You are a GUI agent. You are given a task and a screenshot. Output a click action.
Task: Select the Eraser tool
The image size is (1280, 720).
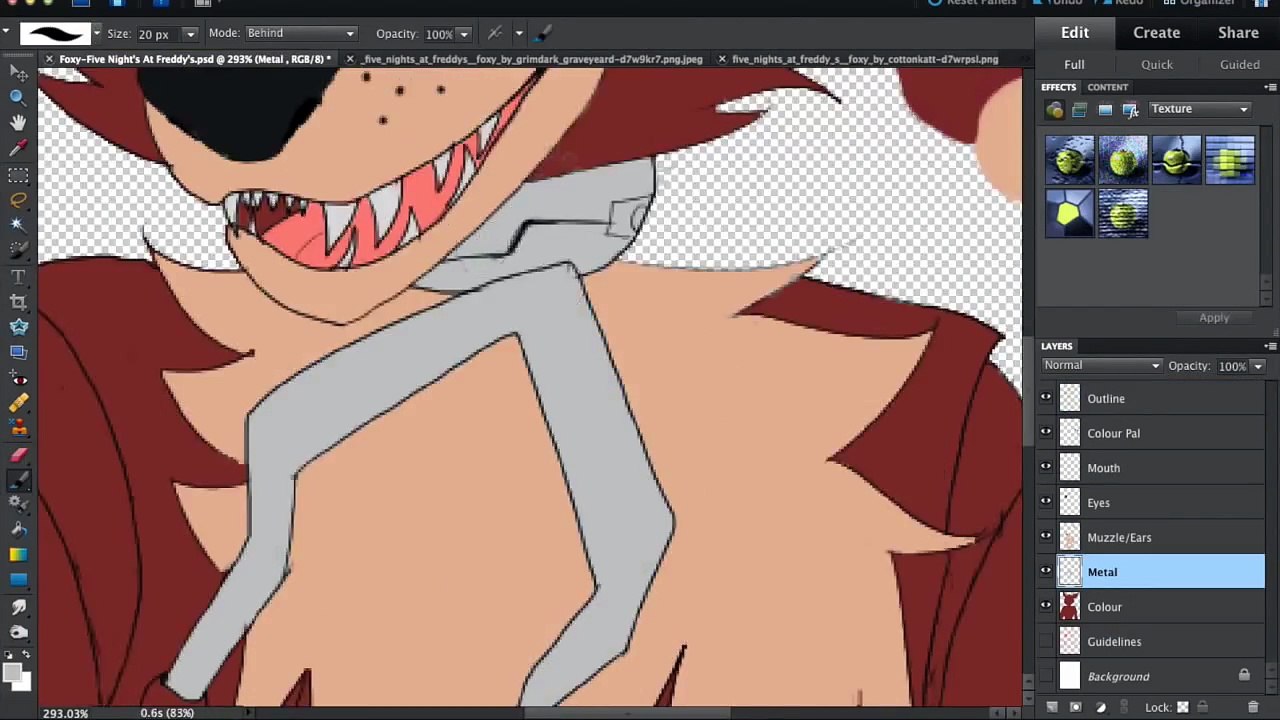tap(18, 454)
